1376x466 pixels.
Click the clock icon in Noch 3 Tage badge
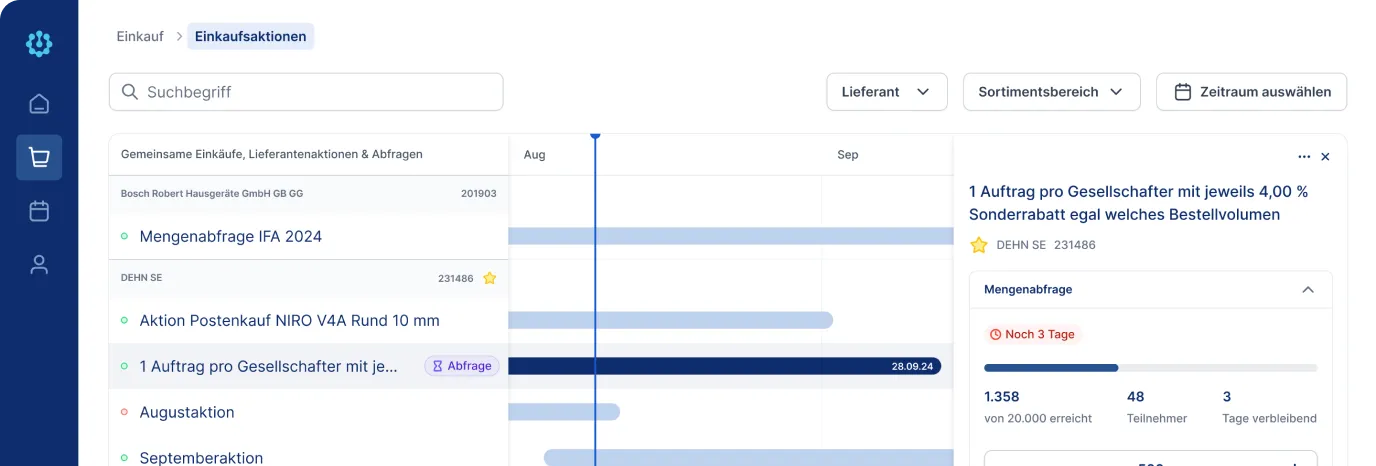pos(995,334)
